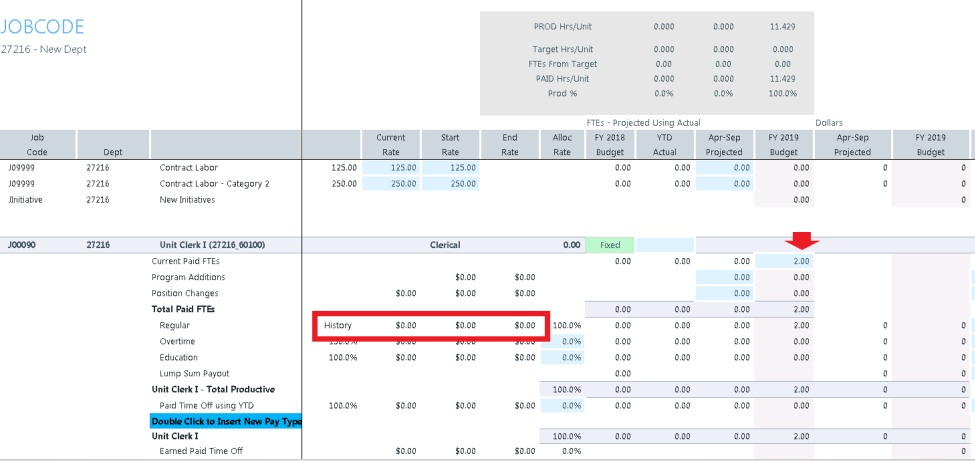The height and width of the screenshot is (461, 975).
Task: Select the green Fixed cell
Action: pyautogui.click(x=609, y=244)
